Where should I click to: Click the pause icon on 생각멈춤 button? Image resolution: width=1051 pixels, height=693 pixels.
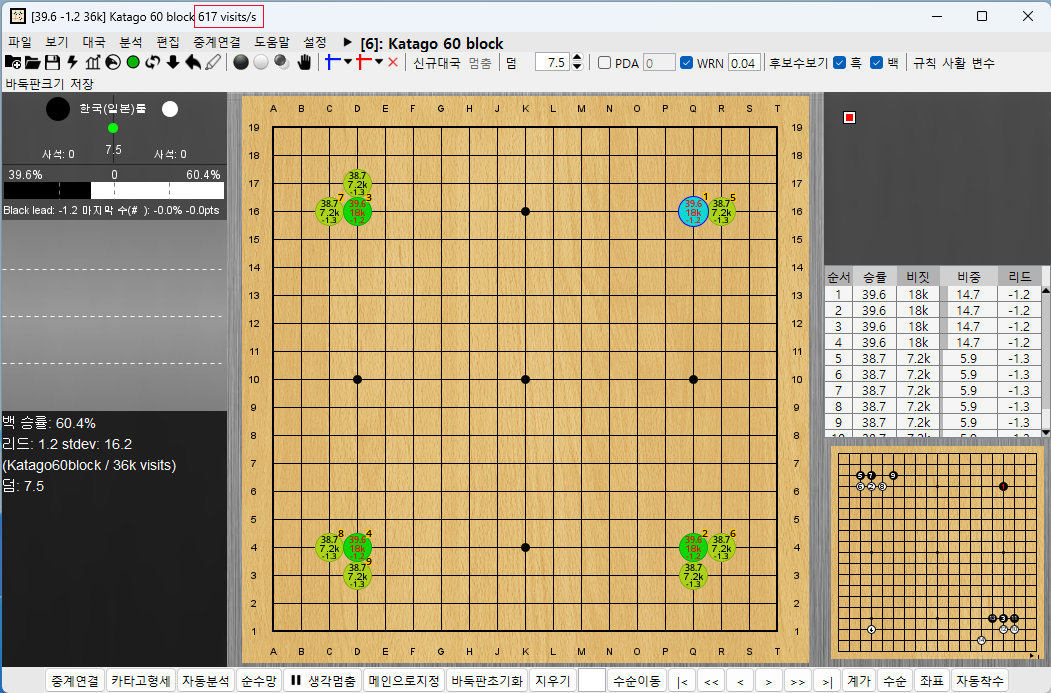tap(296, 680)
